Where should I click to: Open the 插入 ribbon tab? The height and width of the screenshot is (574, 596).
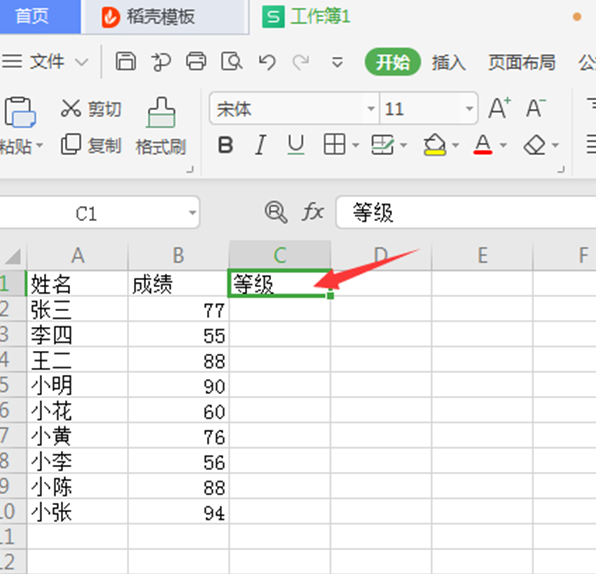[x=449, y=62]
